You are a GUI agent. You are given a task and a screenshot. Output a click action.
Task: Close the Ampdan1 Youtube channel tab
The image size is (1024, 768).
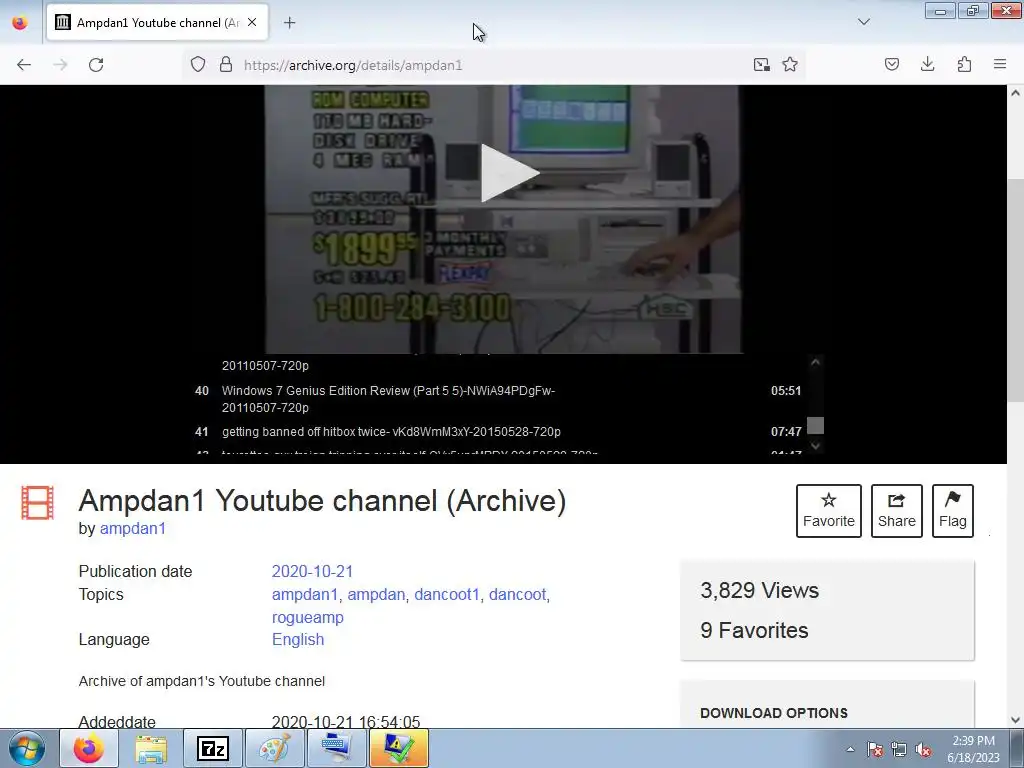pyautogui.click(x=252, y=22)
